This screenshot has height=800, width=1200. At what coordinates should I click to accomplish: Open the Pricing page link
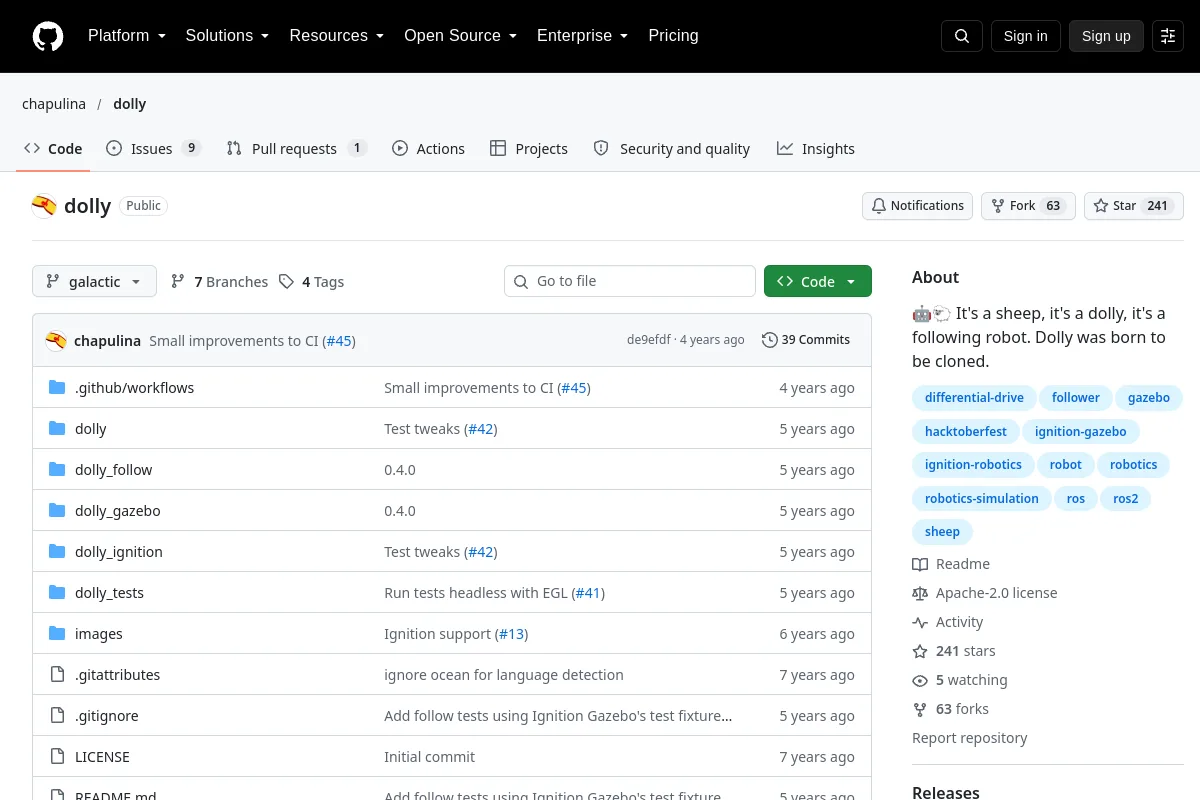pyautogui.click(x=673, y=36)
